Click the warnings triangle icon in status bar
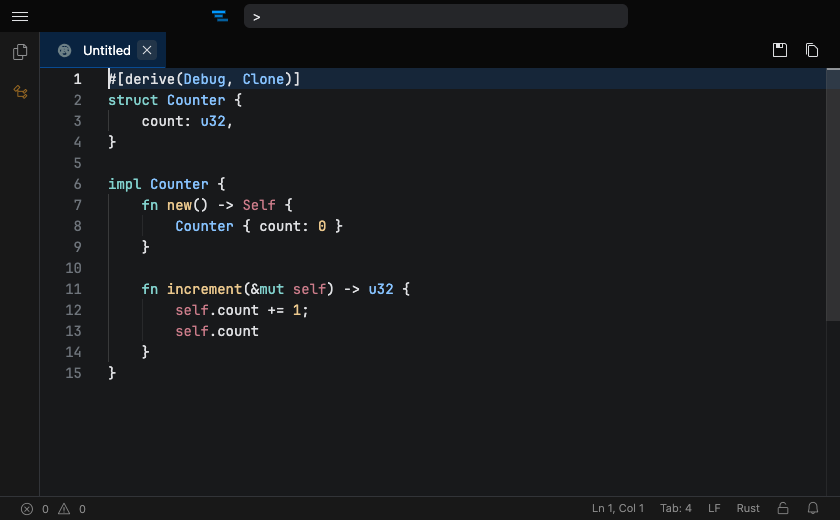 coord(64,509)
